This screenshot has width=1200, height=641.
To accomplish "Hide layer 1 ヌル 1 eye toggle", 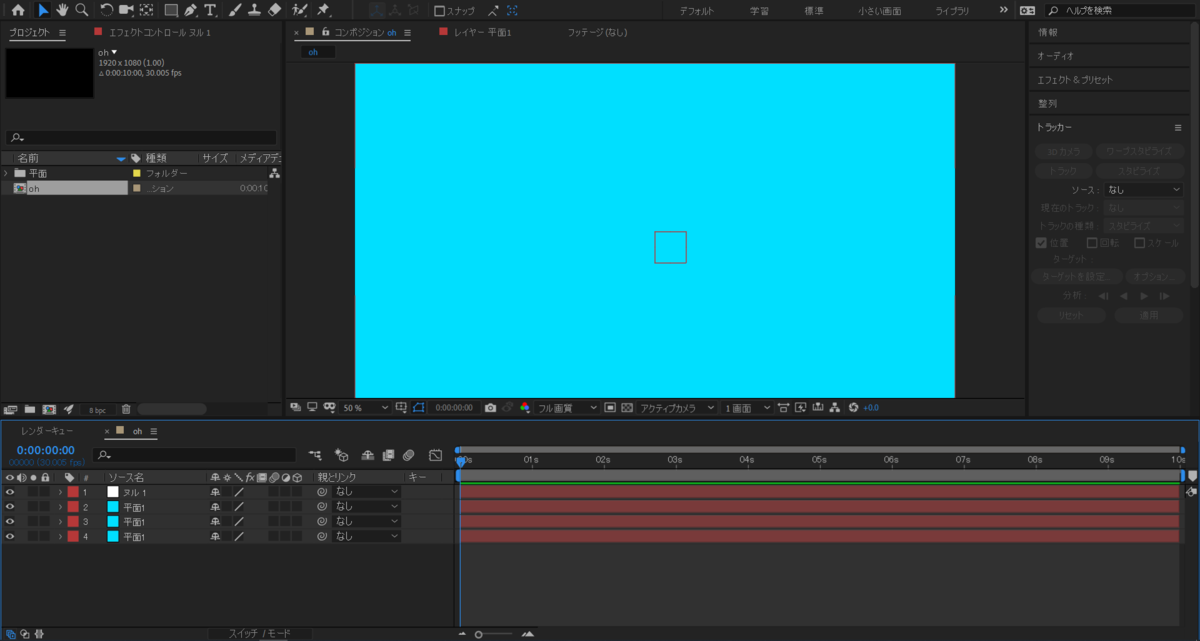I will tap(10, 492).
